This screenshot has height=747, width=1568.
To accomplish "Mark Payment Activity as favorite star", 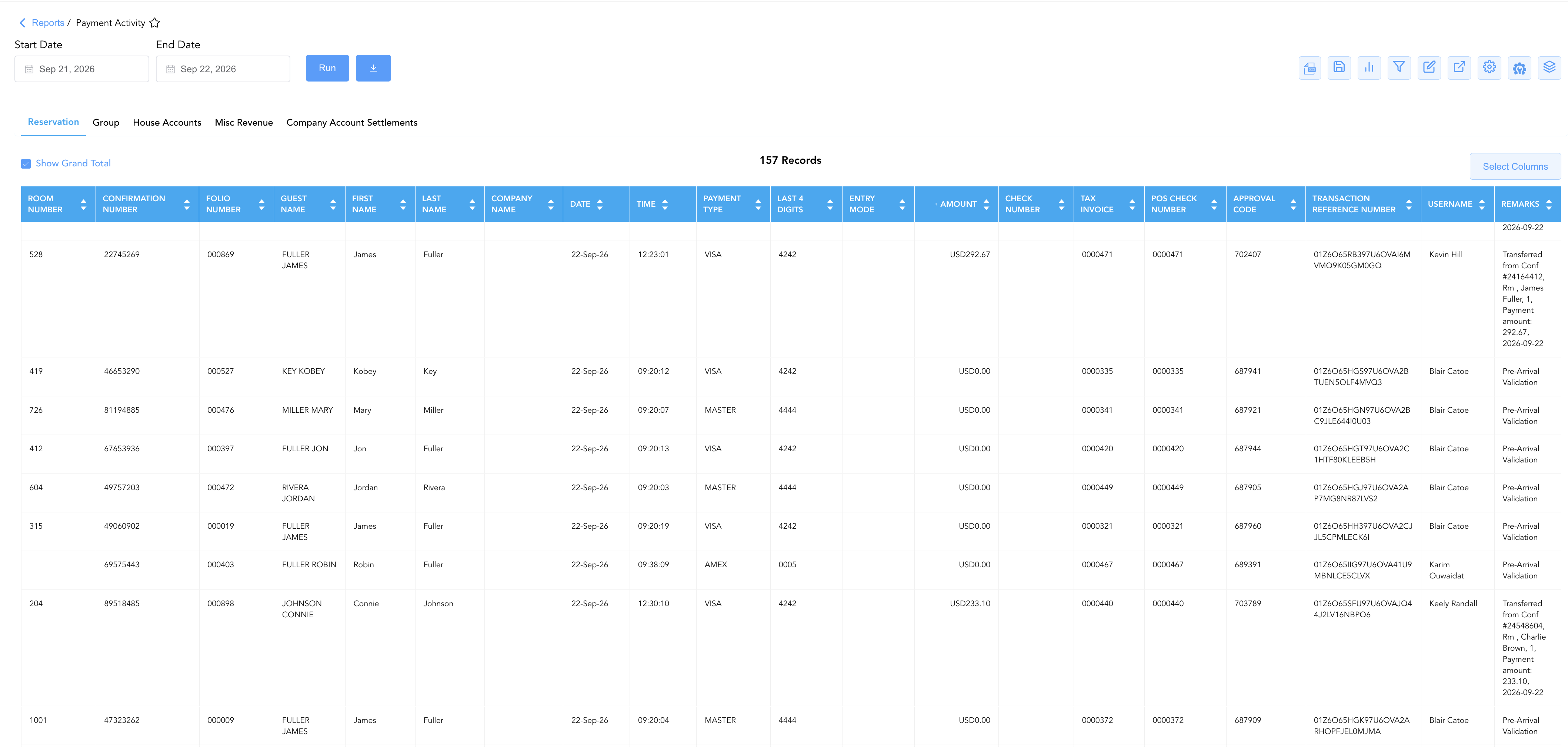I will (x=154, y=23).
